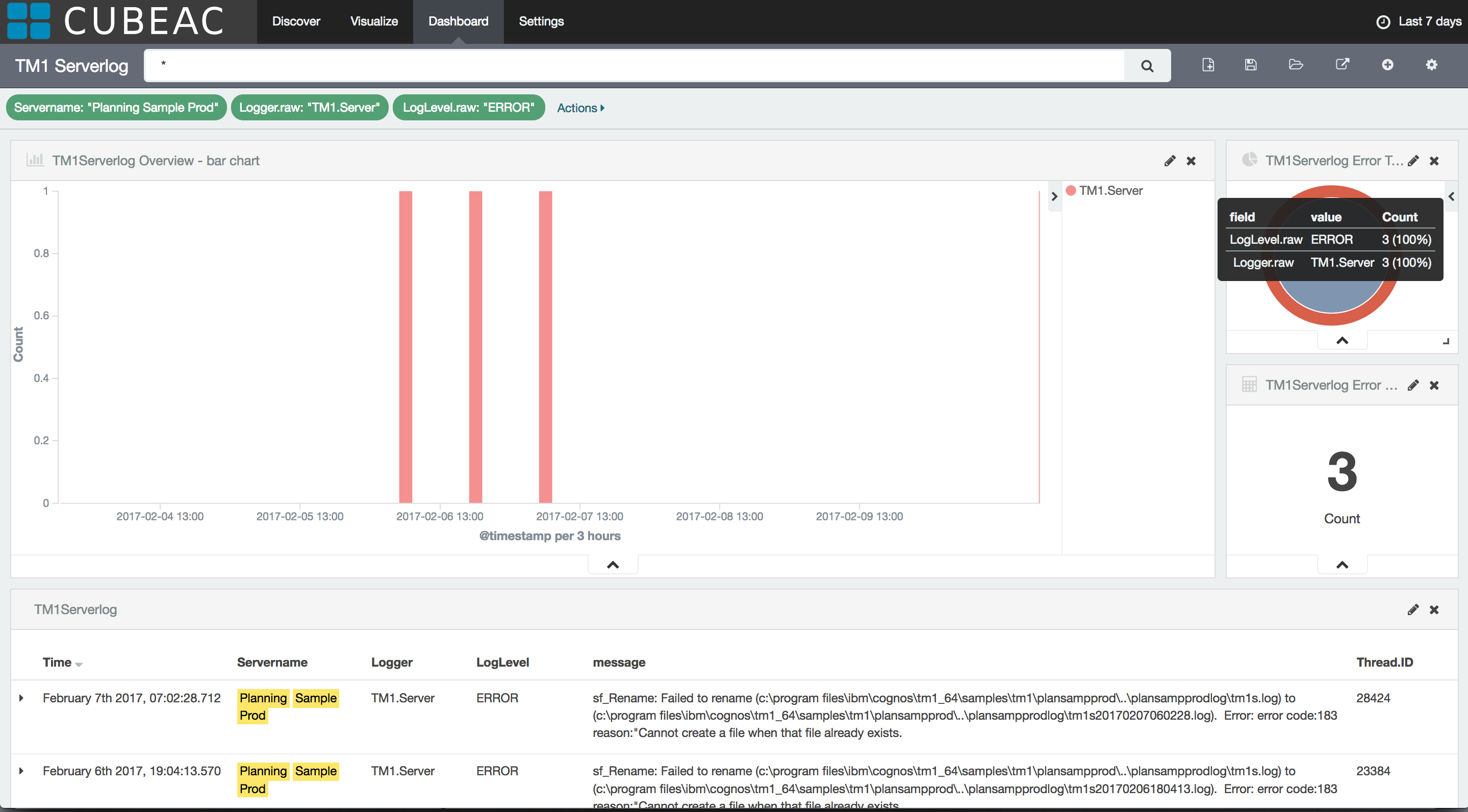1468x812 pixels.
Task: Click the TM1 Serverlog dashboard title
Action: pyautogui.click(x=71, y=65)
